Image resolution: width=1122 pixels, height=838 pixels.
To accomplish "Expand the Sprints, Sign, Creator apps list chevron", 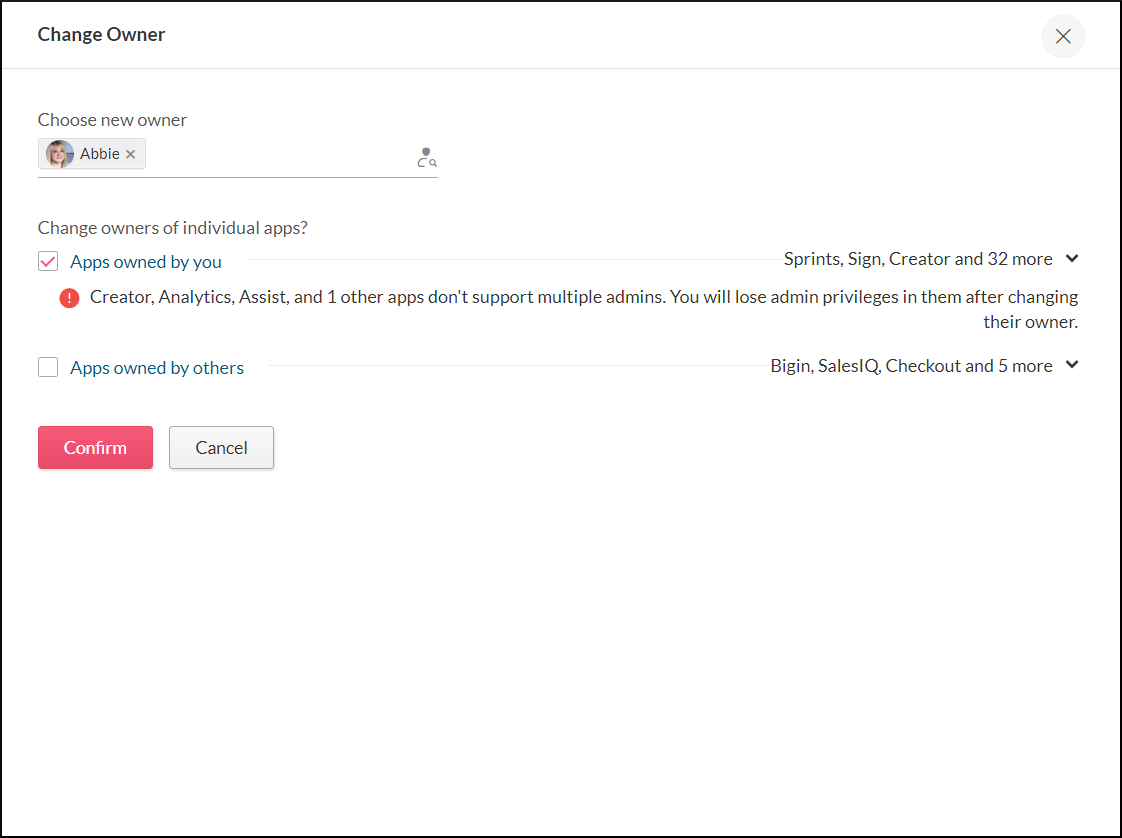I will click(x=1071, y=258).
